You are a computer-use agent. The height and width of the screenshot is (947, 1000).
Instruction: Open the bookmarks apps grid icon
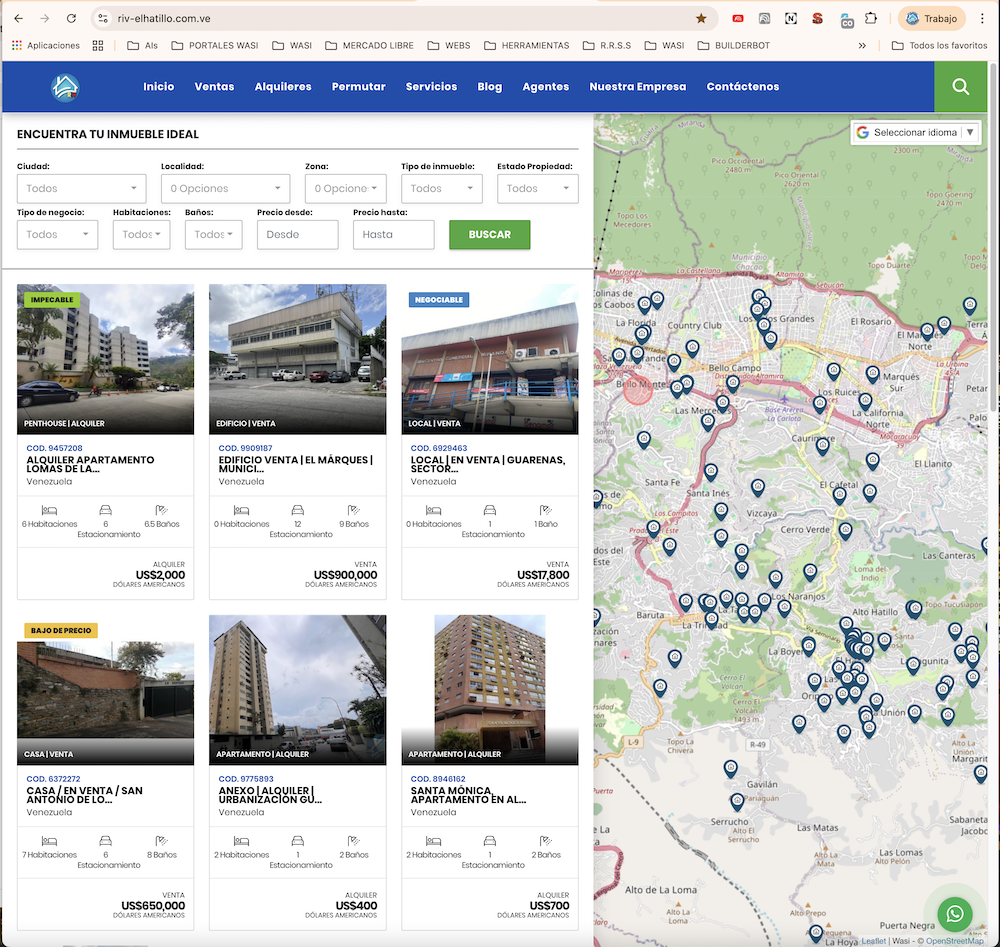98,45
